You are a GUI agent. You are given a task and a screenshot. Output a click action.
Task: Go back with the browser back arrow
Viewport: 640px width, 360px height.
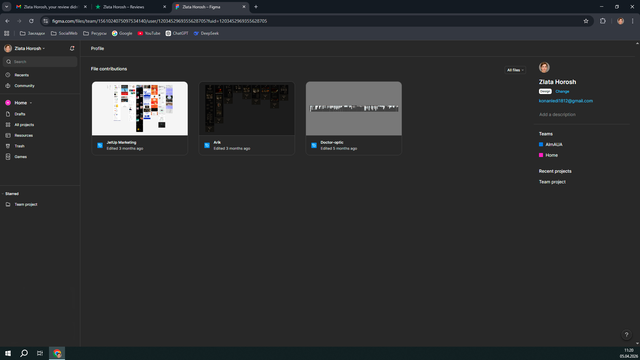(7, 21)
